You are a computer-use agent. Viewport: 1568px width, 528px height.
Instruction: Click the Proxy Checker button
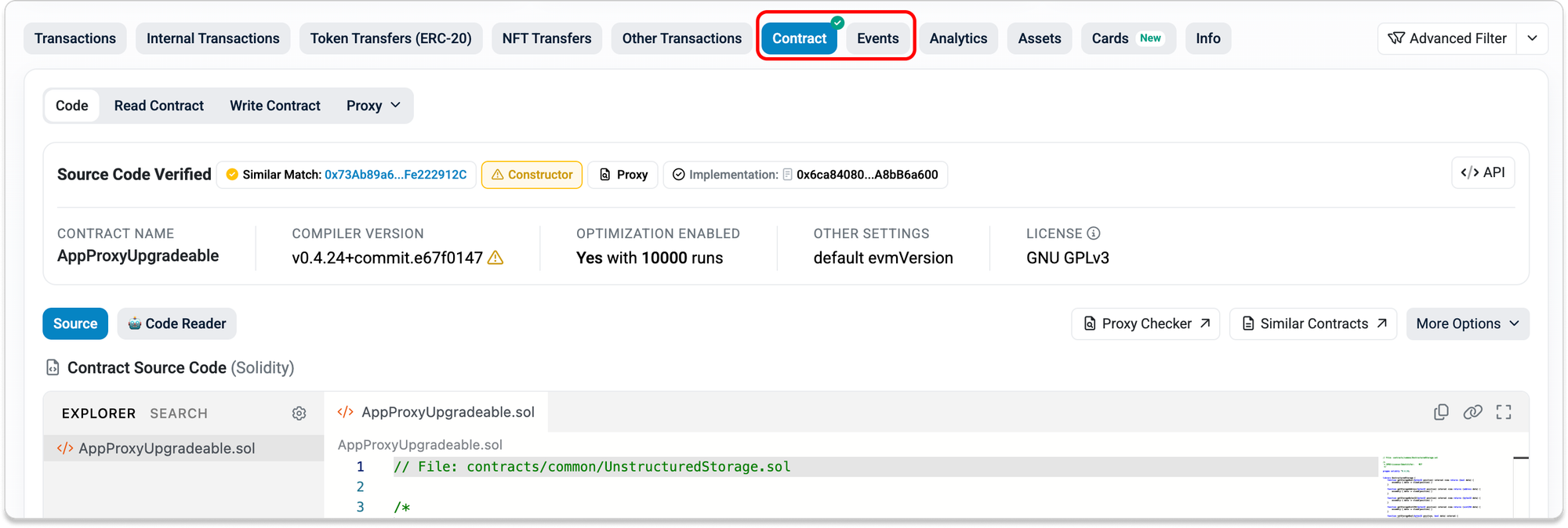(x=1145, y=324)
